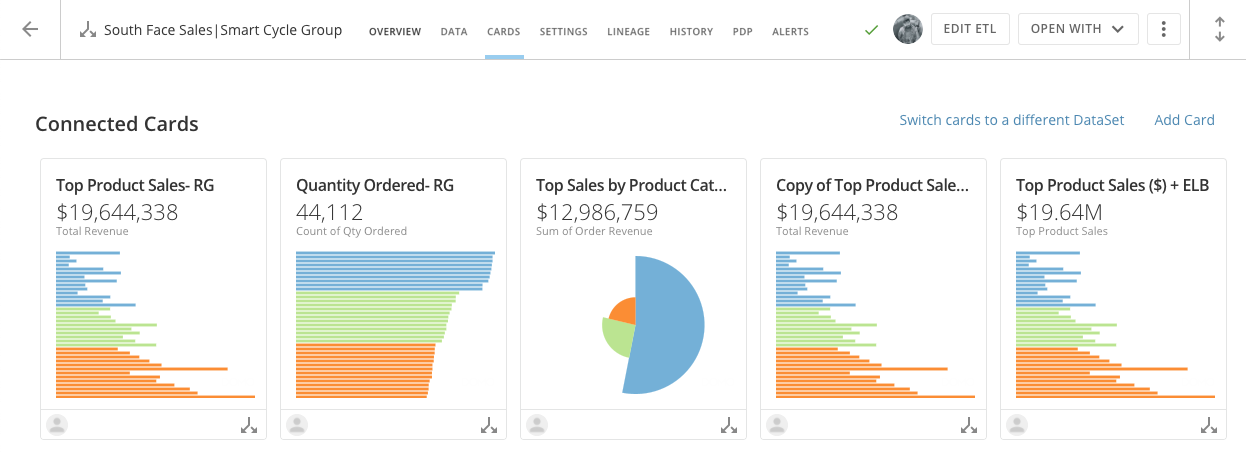Click the vertical expand arrows icon

tap(1219, 29)
